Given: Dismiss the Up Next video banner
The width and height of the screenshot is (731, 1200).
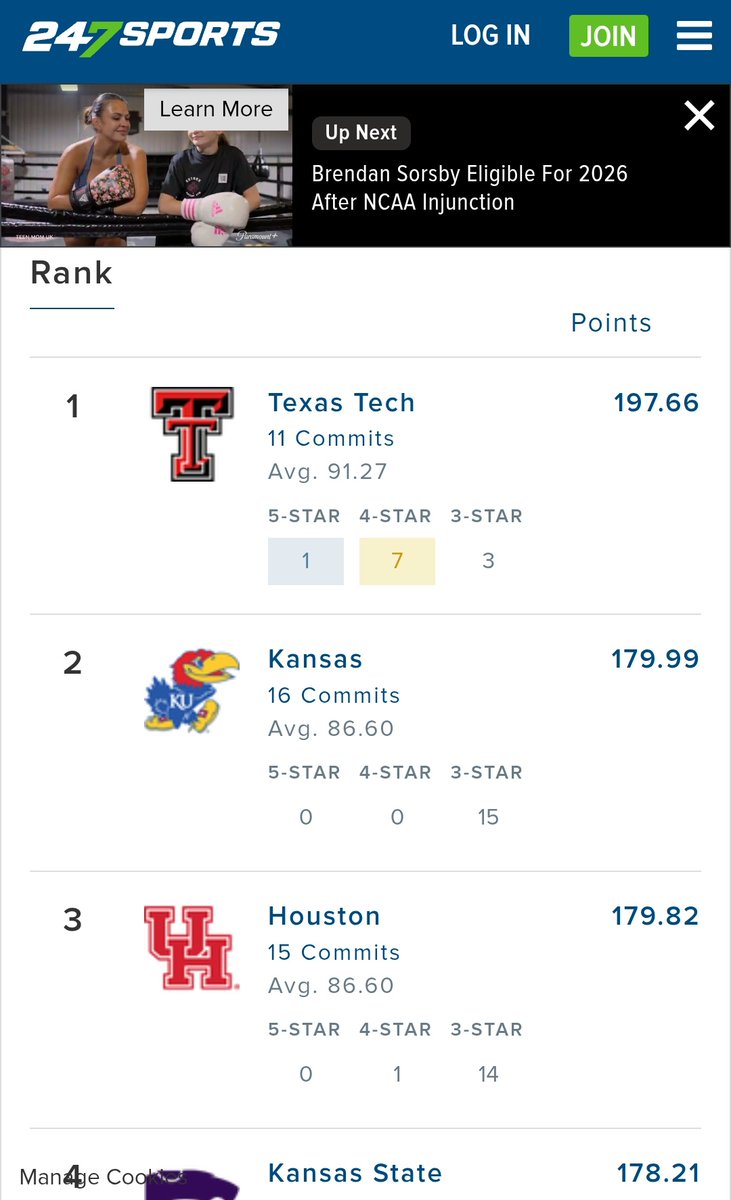Looking at the screenshot, I should 699,116.
